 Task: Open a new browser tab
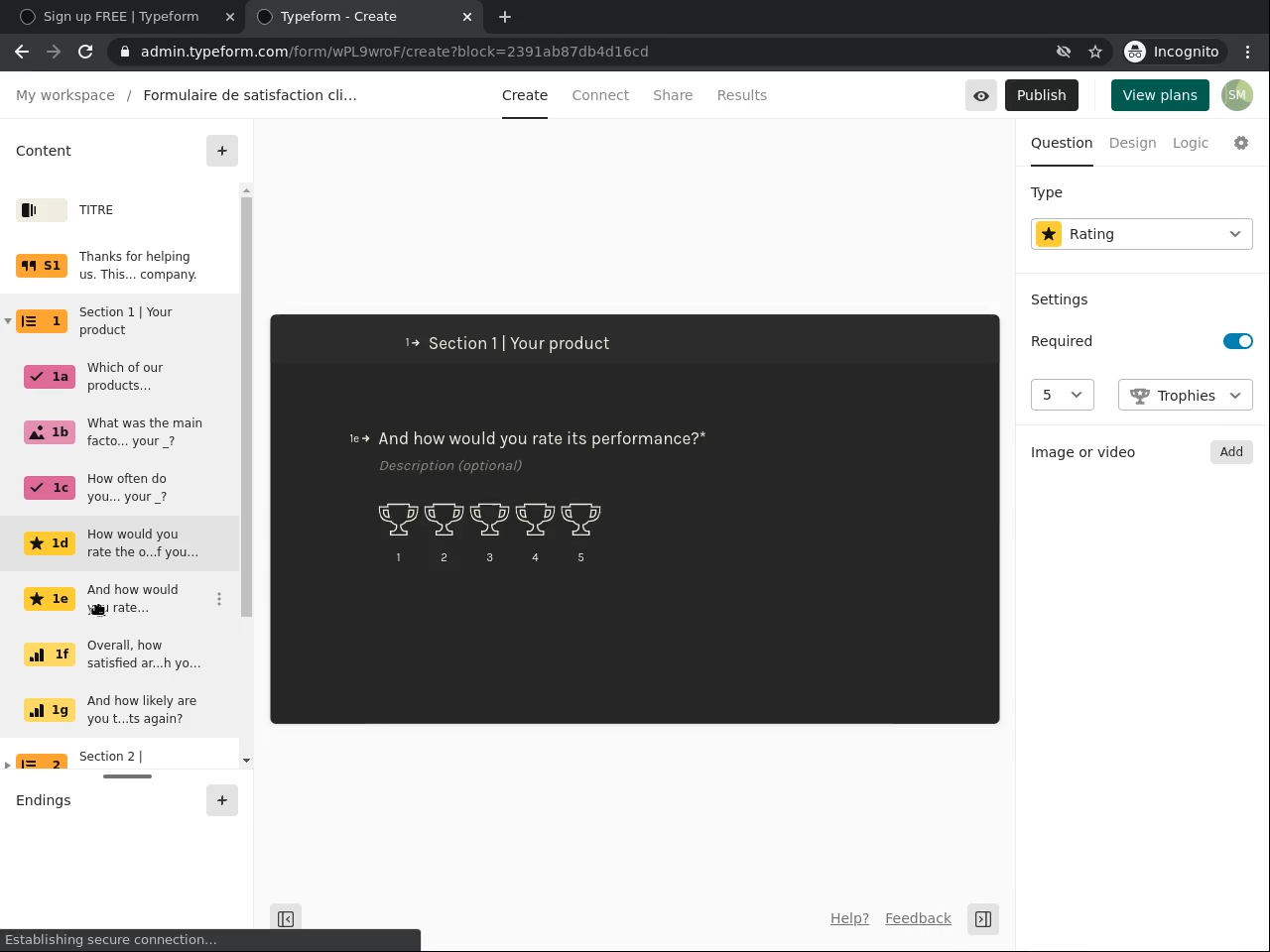(x=505, y=17)
